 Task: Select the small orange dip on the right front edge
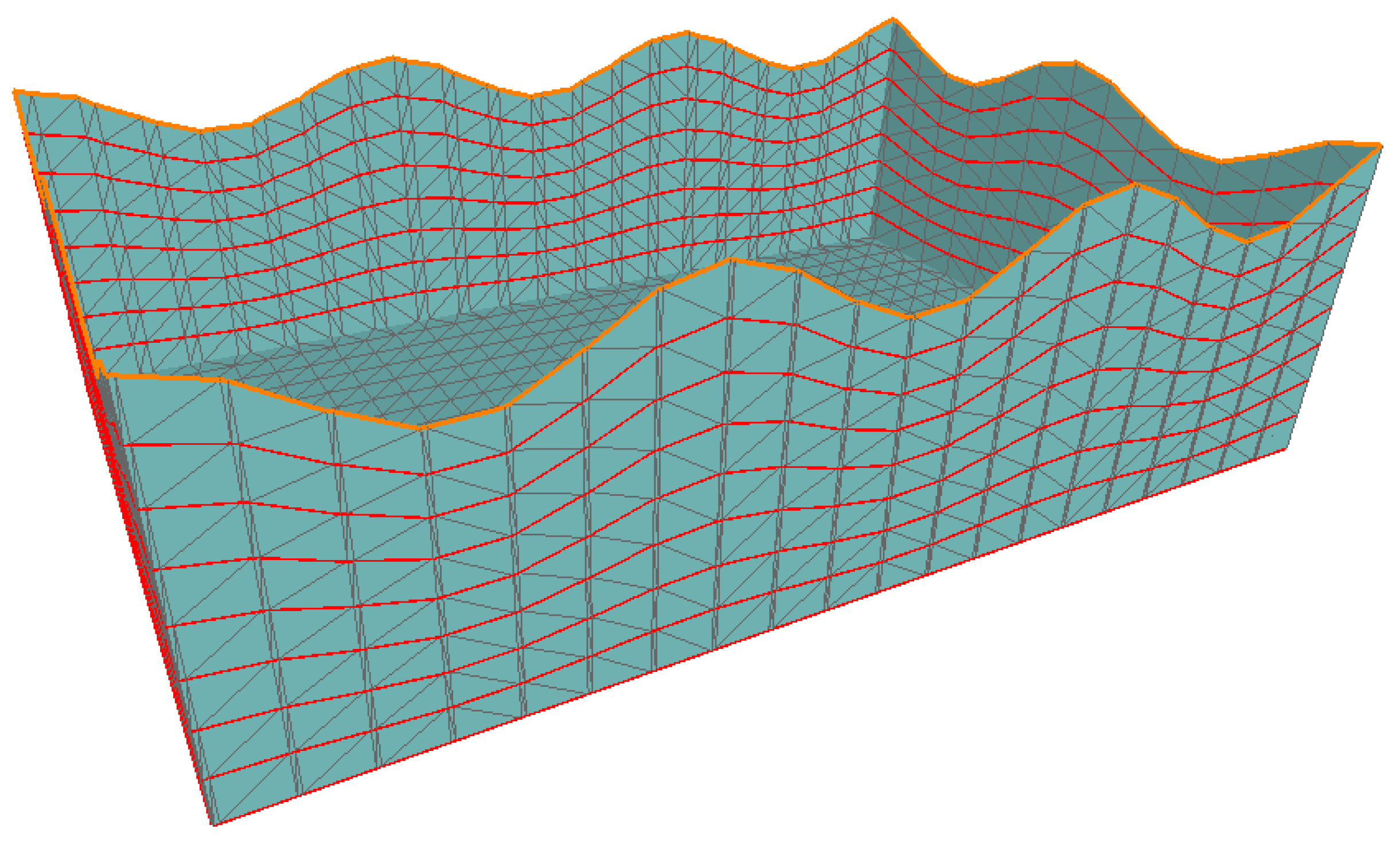[x=1247, y=241]
